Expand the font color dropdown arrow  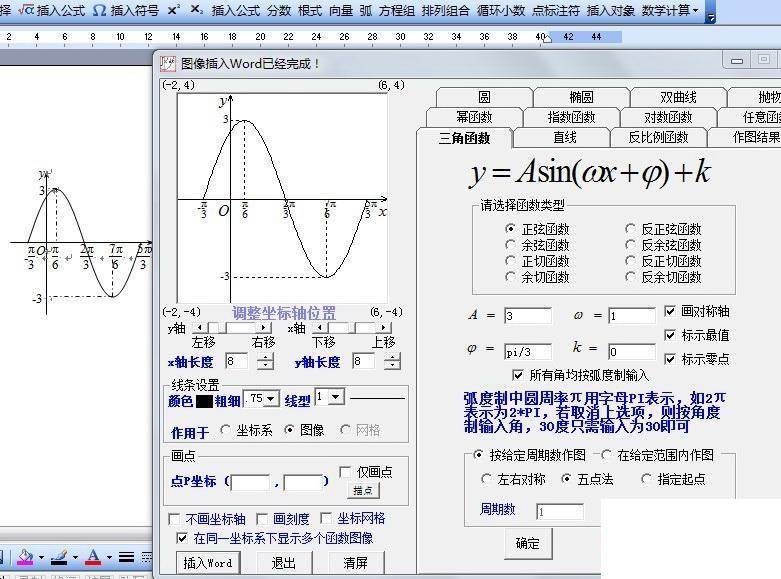[109, 557]
